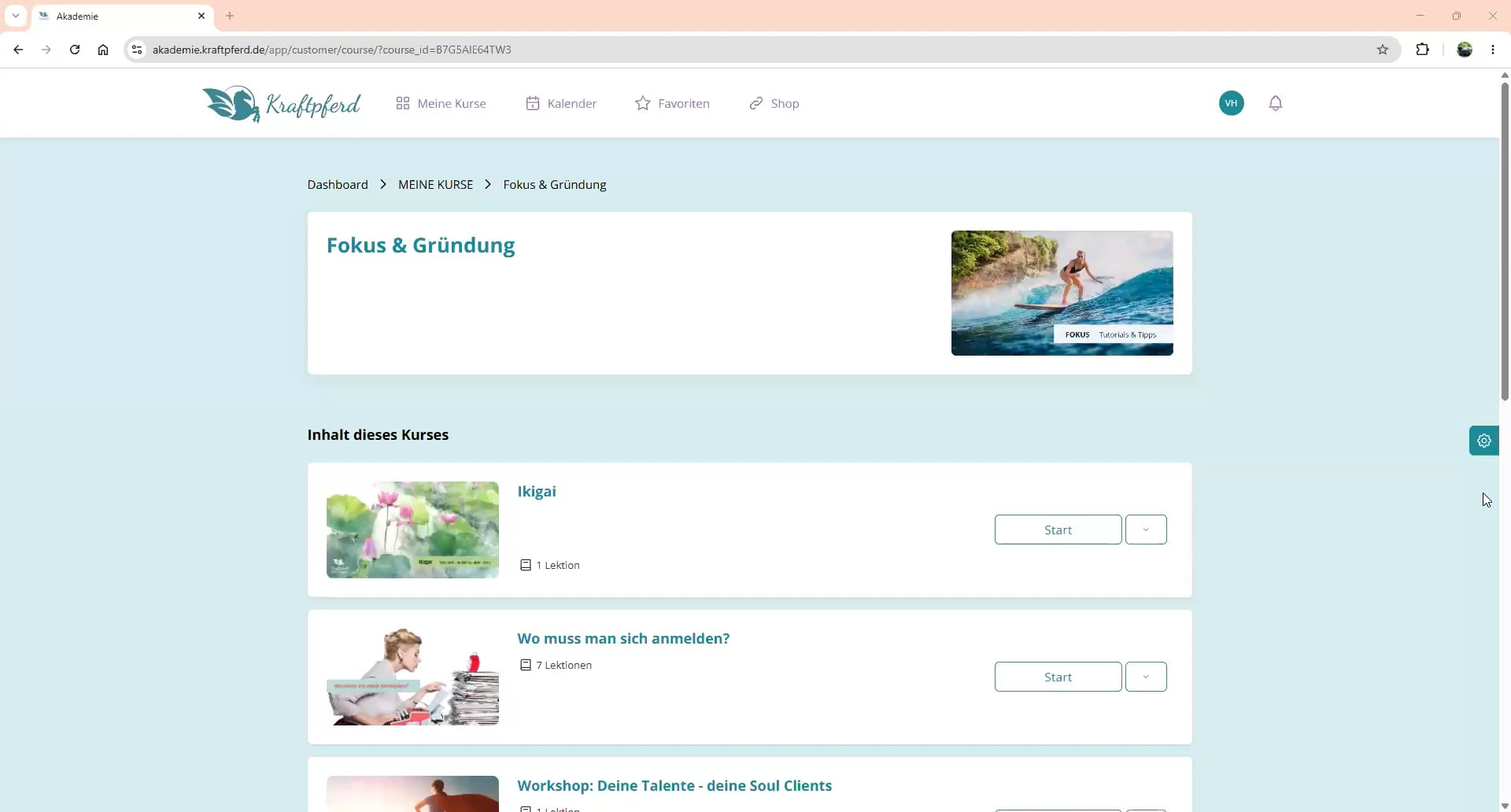Start 'Wo muss man sich anmelden?' module
1511x812 pixels.
click(x=1058, y=677)
